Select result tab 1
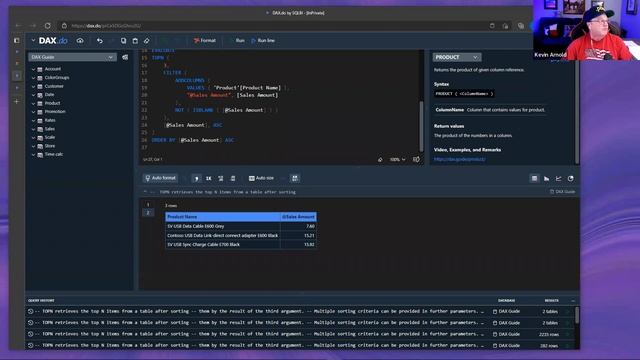Image resolution: width=640 pixels, height=360 pixels. pyautogui.click(x=148, y=204)
